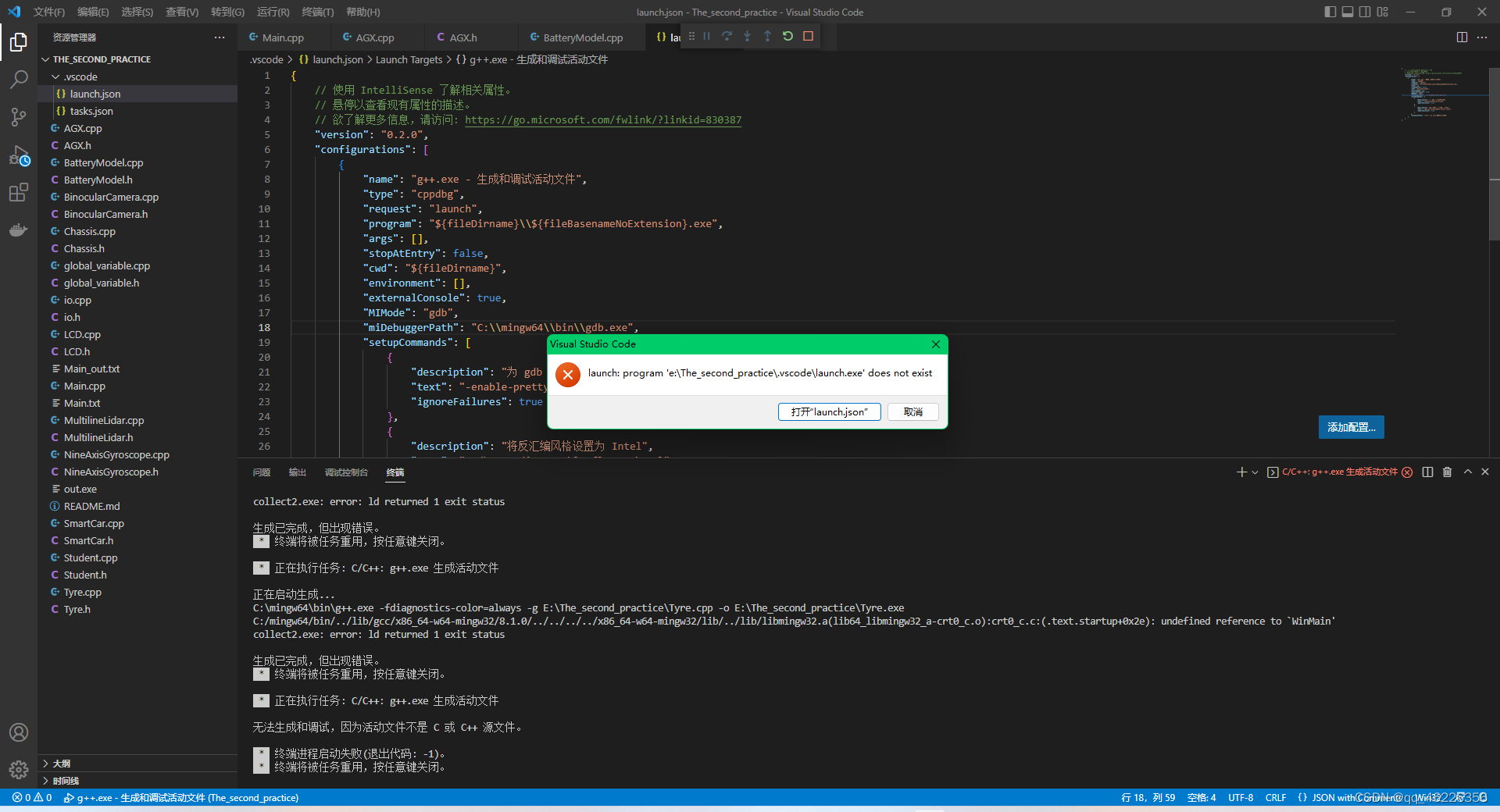The width and height of the screenshot is (1500, 812).
Task: Expand the Outline section
Action: pos(137,764)
